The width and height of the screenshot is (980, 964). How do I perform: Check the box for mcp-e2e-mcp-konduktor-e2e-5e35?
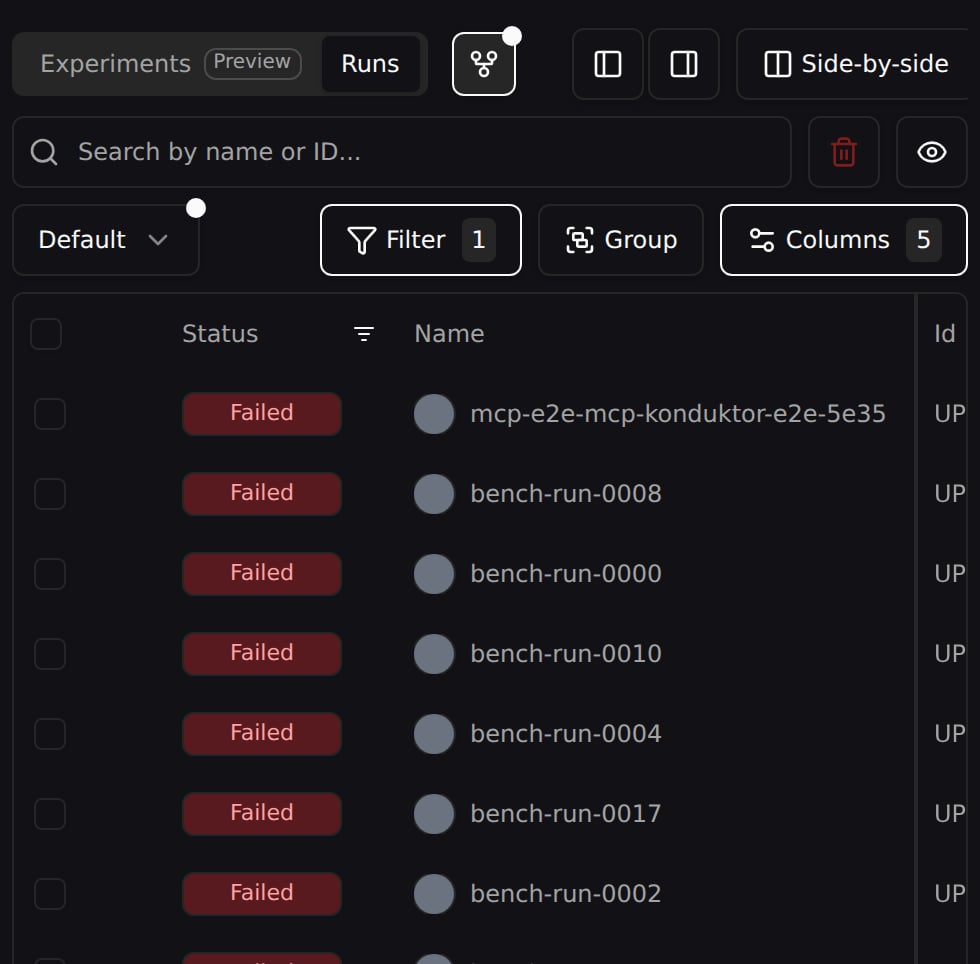[50, 414]
